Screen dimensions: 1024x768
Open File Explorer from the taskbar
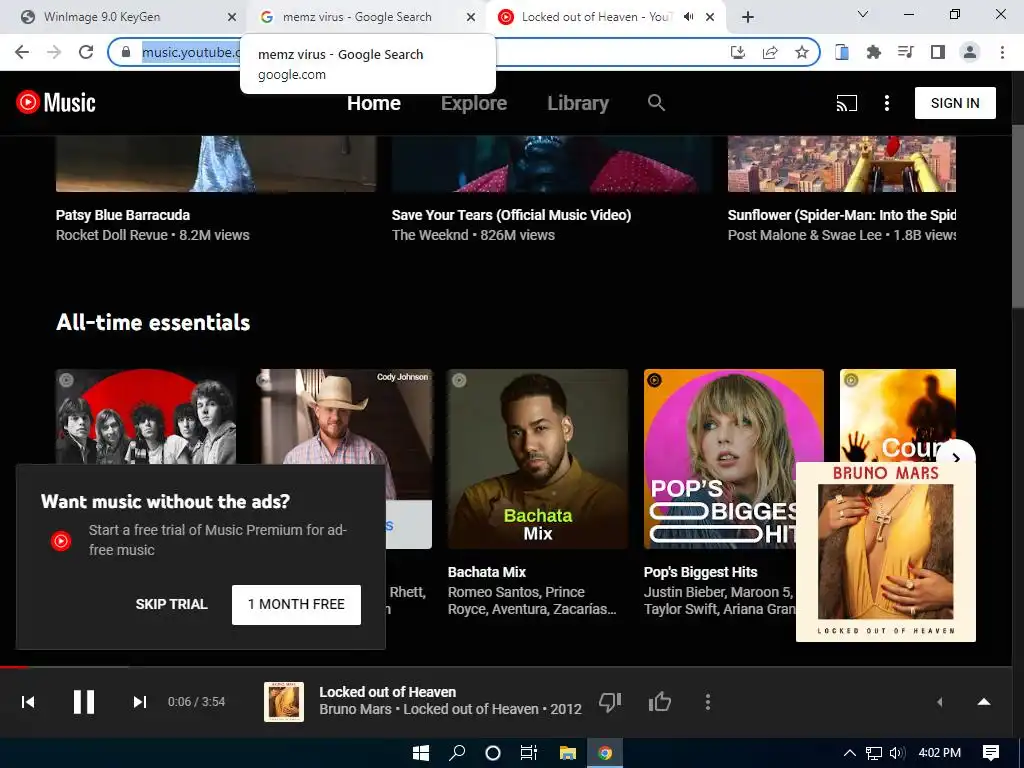click(568, 753)
